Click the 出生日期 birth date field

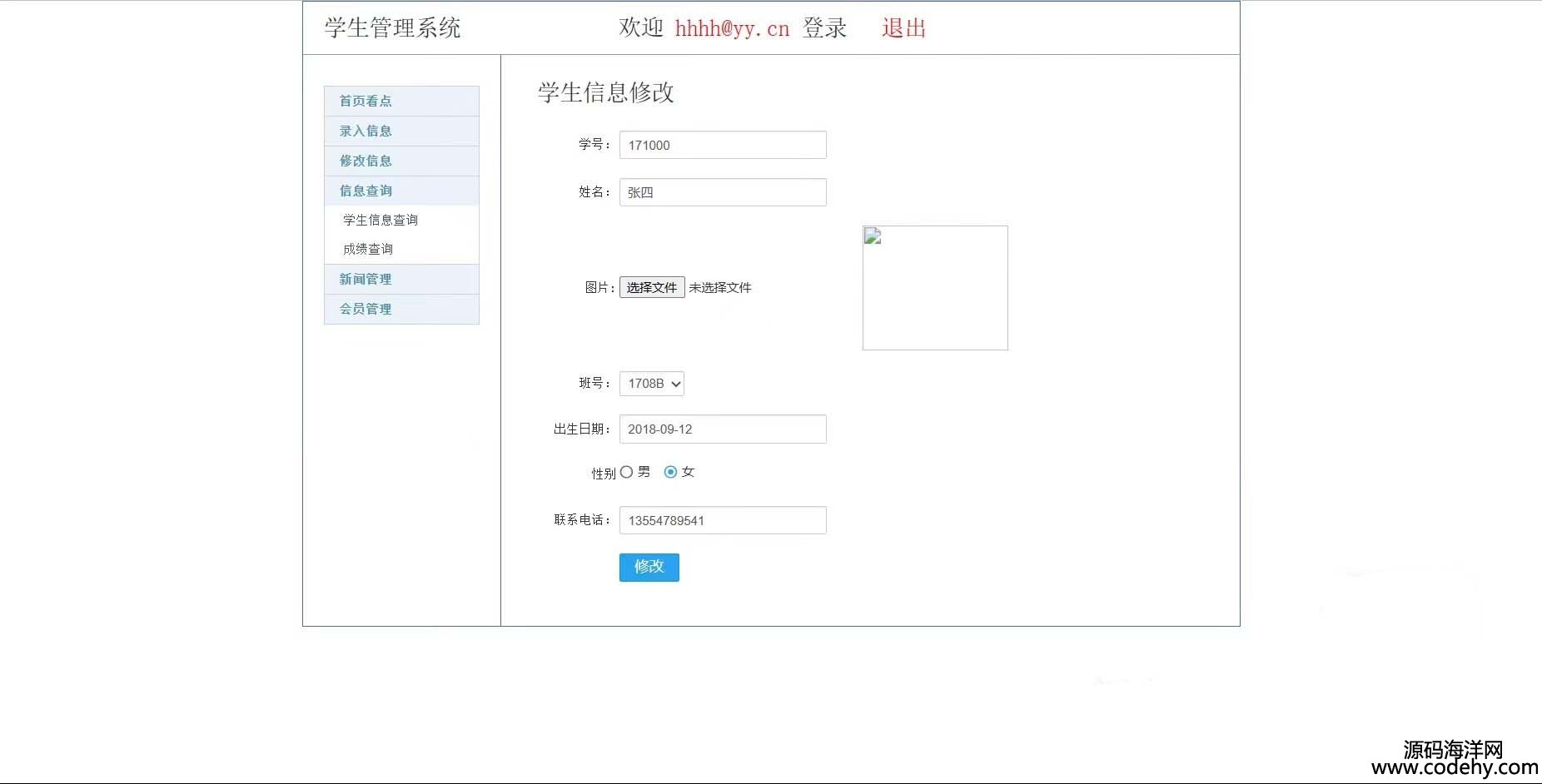click(723, 429)
